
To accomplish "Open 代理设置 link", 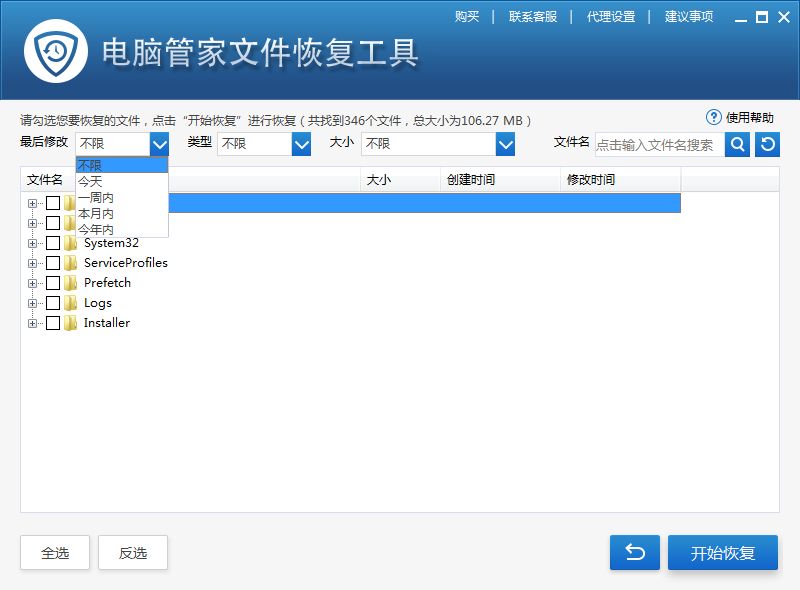I will [611, 17].
